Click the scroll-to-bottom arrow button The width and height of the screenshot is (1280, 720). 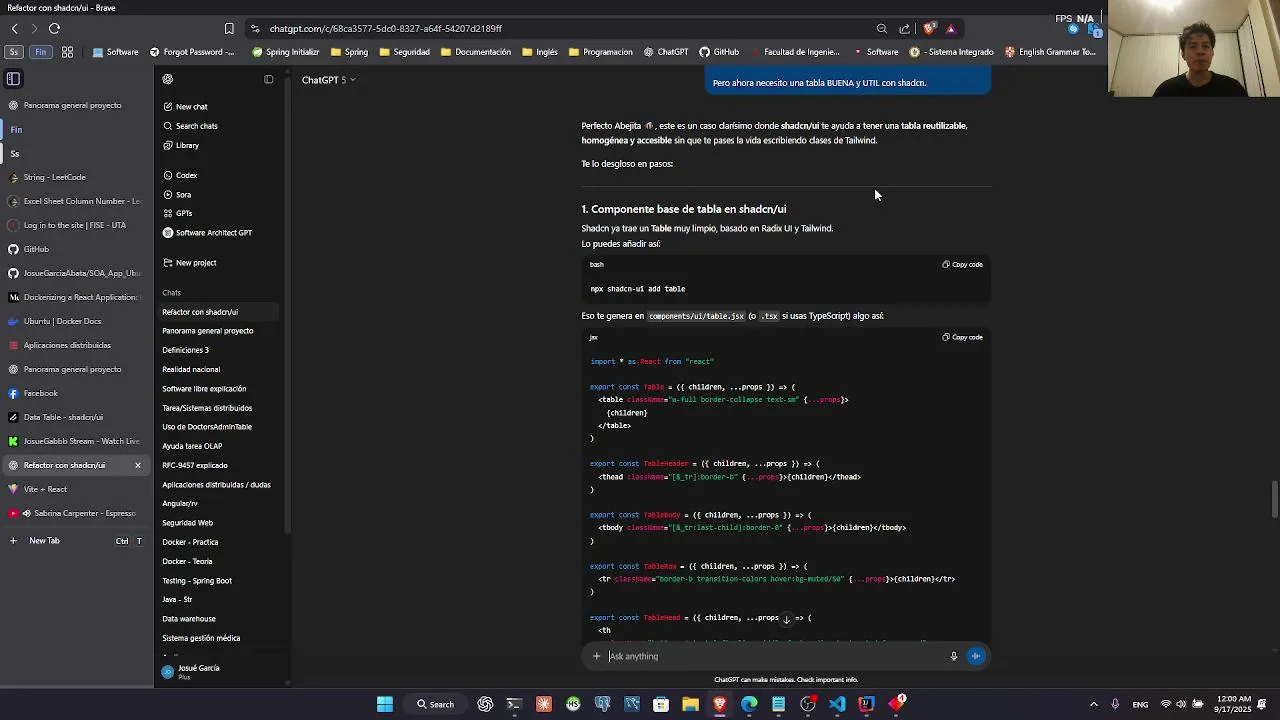[786, 619]
